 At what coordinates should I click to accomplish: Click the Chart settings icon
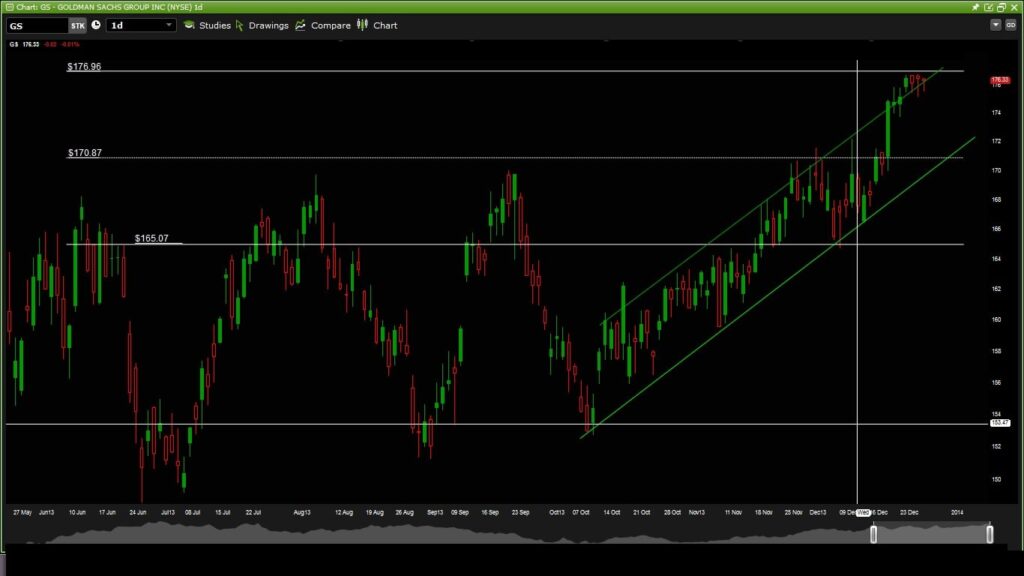coord(363,25)
